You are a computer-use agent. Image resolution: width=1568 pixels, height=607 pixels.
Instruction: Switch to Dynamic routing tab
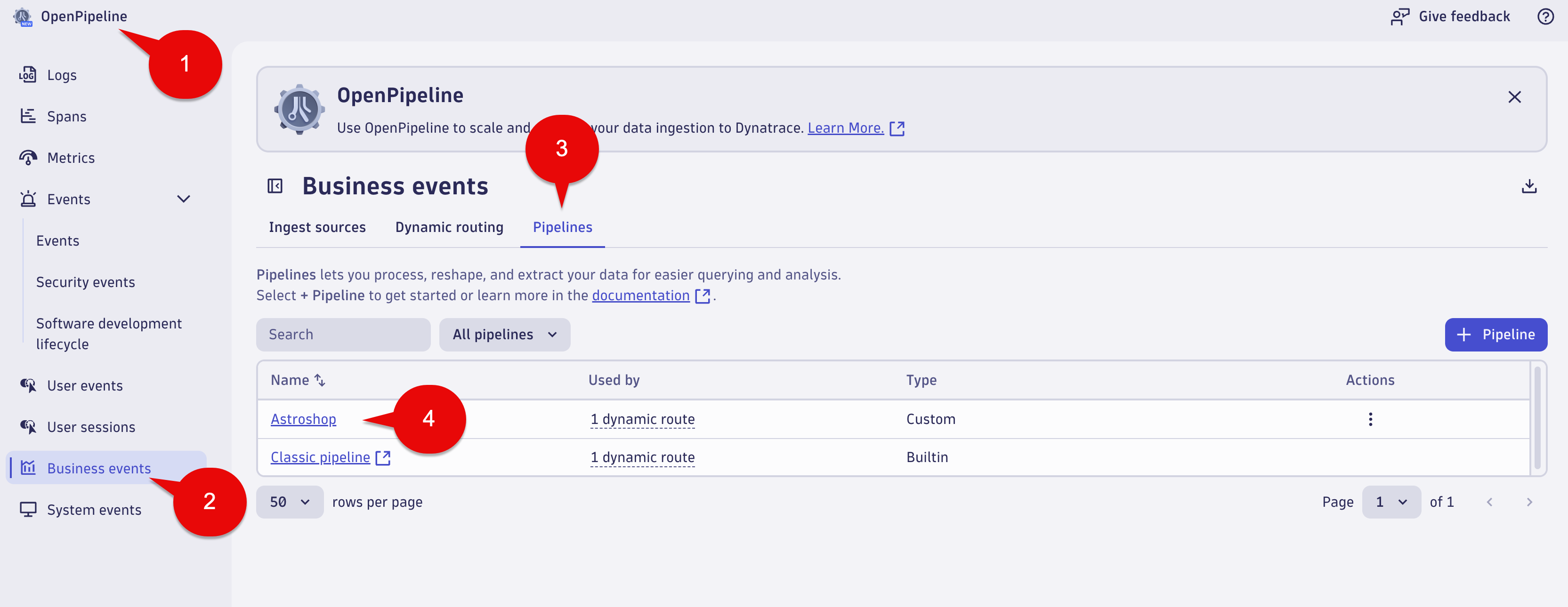pyautogui.click(x=449, y=227)
